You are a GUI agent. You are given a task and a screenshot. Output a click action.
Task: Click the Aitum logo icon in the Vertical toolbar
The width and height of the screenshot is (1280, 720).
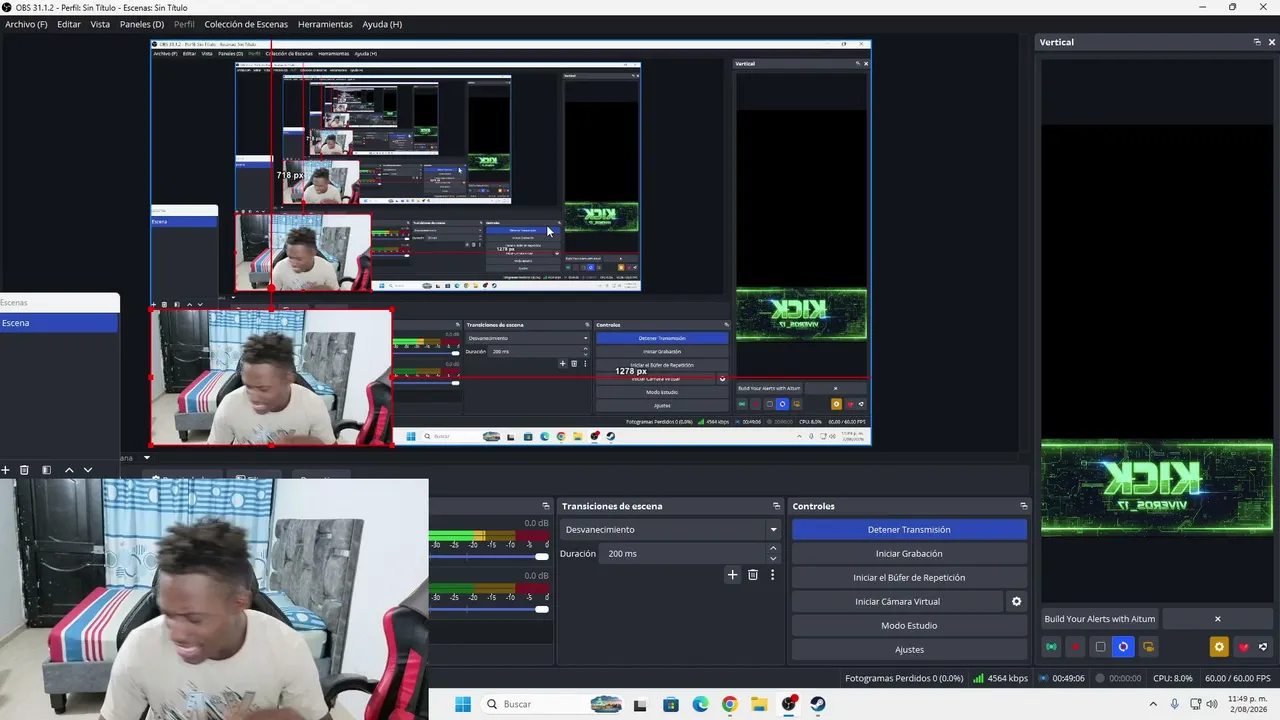click(1264, 647)
